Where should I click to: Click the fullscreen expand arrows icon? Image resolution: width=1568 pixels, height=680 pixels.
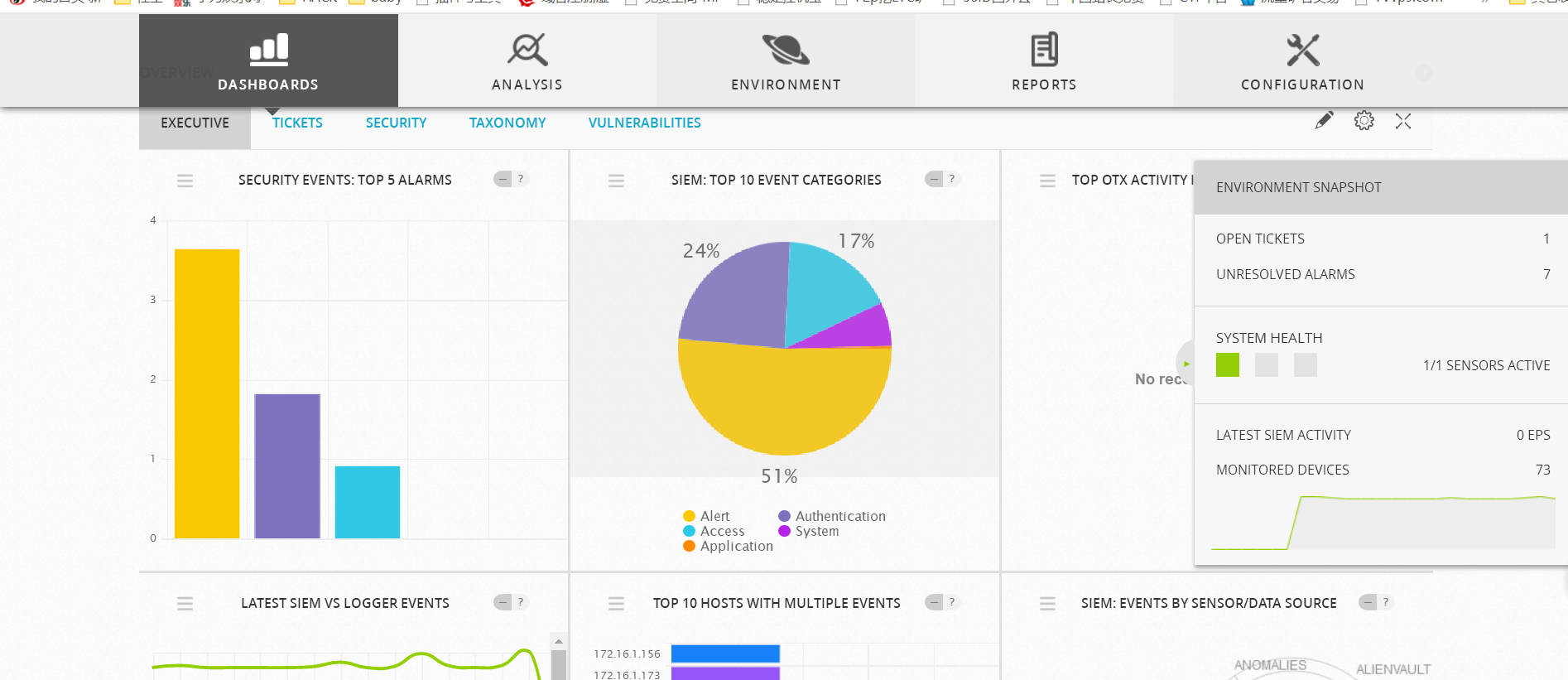(x=1403, y=121)
